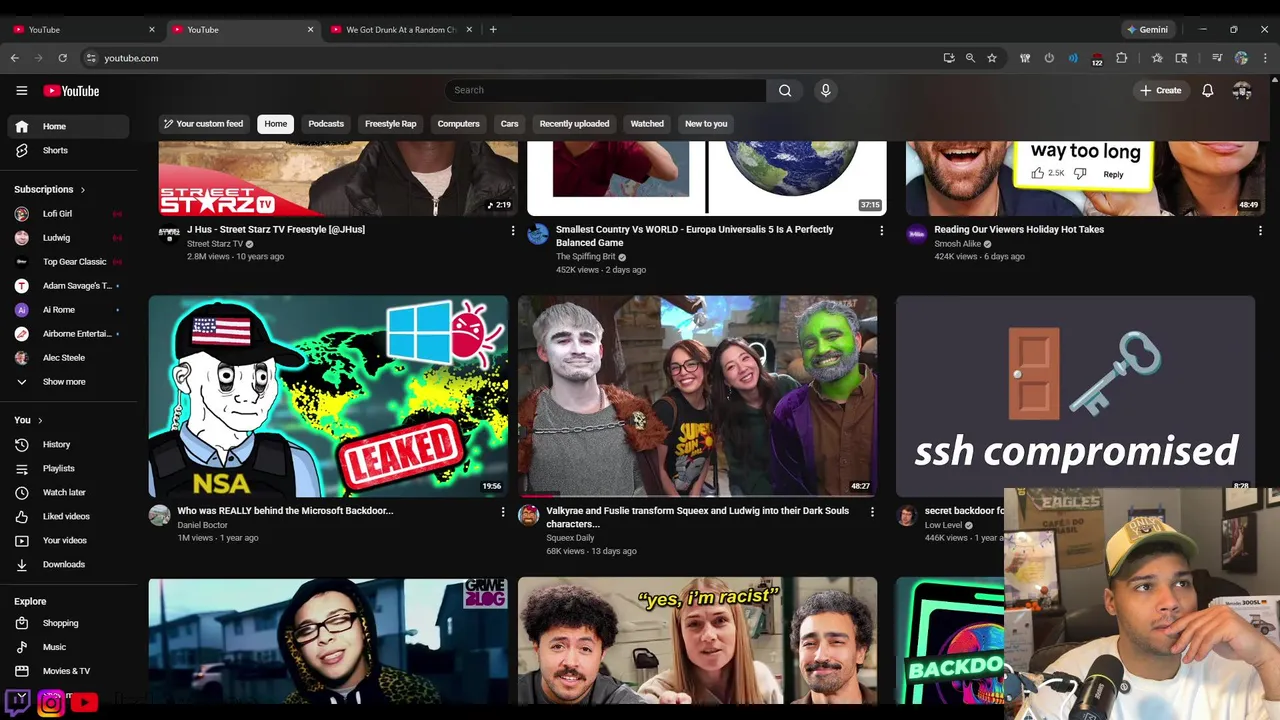
Task: Open options menu for Microsoft Backdoor video
Action: click(x=503, y=511)
